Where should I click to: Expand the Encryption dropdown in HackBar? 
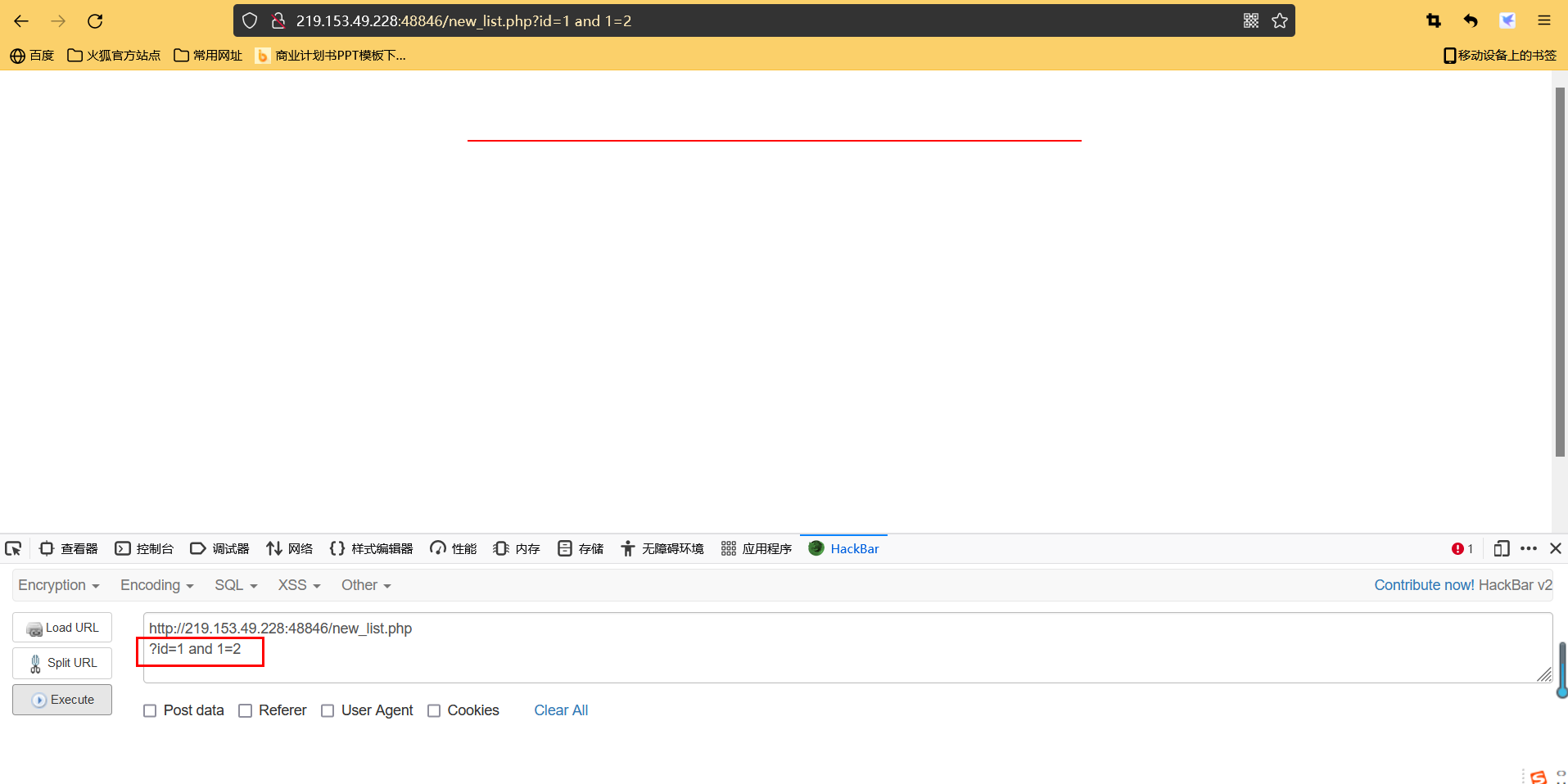point(59,585)
